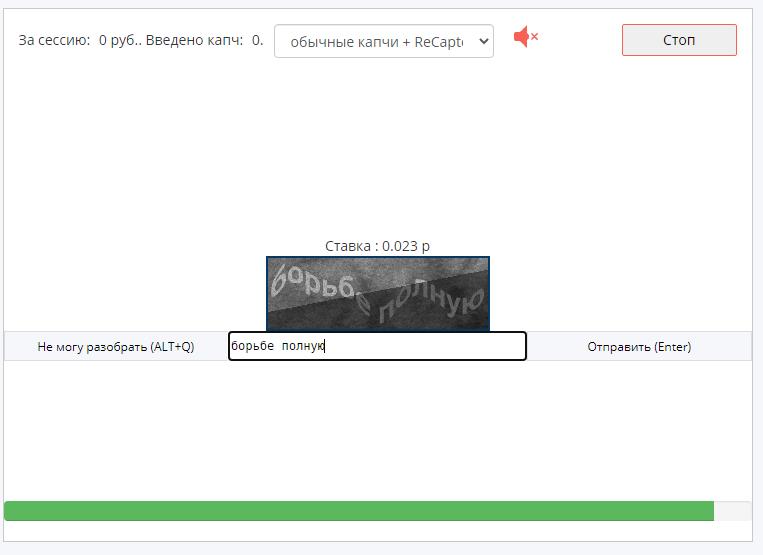This screenshot has width=763, height=555.
Task: Toggle the muted sound speaker icon
Action: [526, 37]
